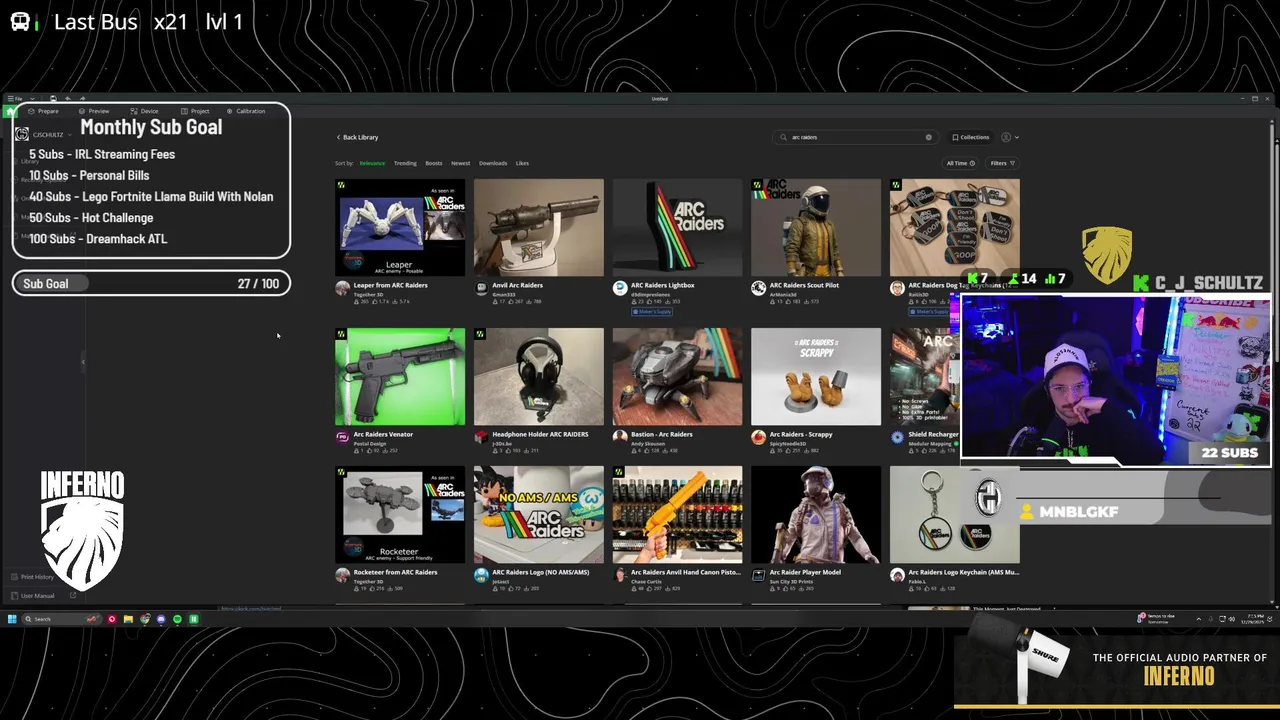1280x720 pixels.
Task: Open the Collections button
Action: [970, 137]
